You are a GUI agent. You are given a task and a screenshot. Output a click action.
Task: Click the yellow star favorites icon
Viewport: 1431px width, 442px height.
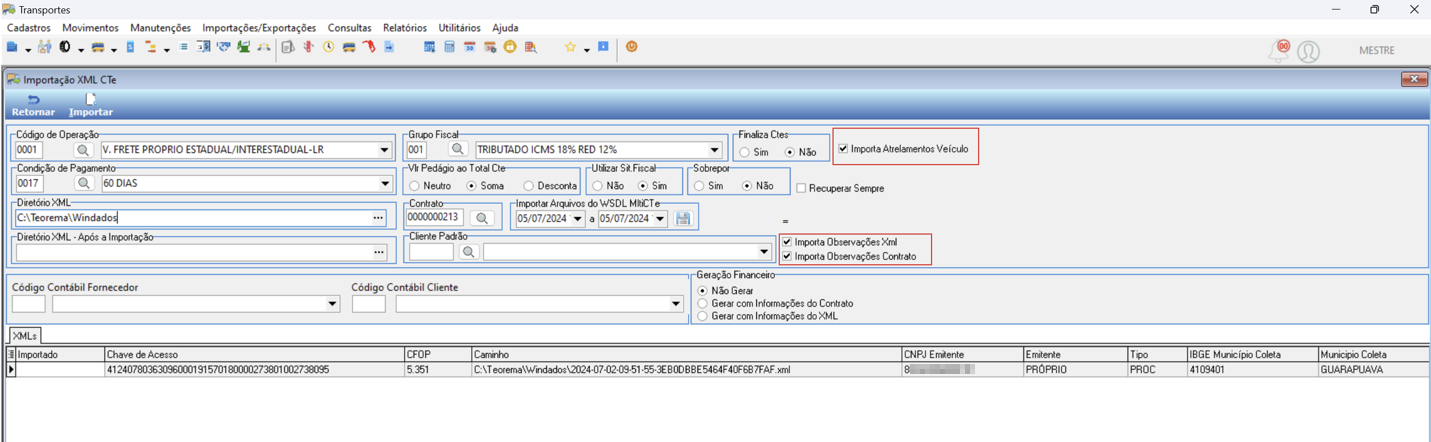(570, 47)
